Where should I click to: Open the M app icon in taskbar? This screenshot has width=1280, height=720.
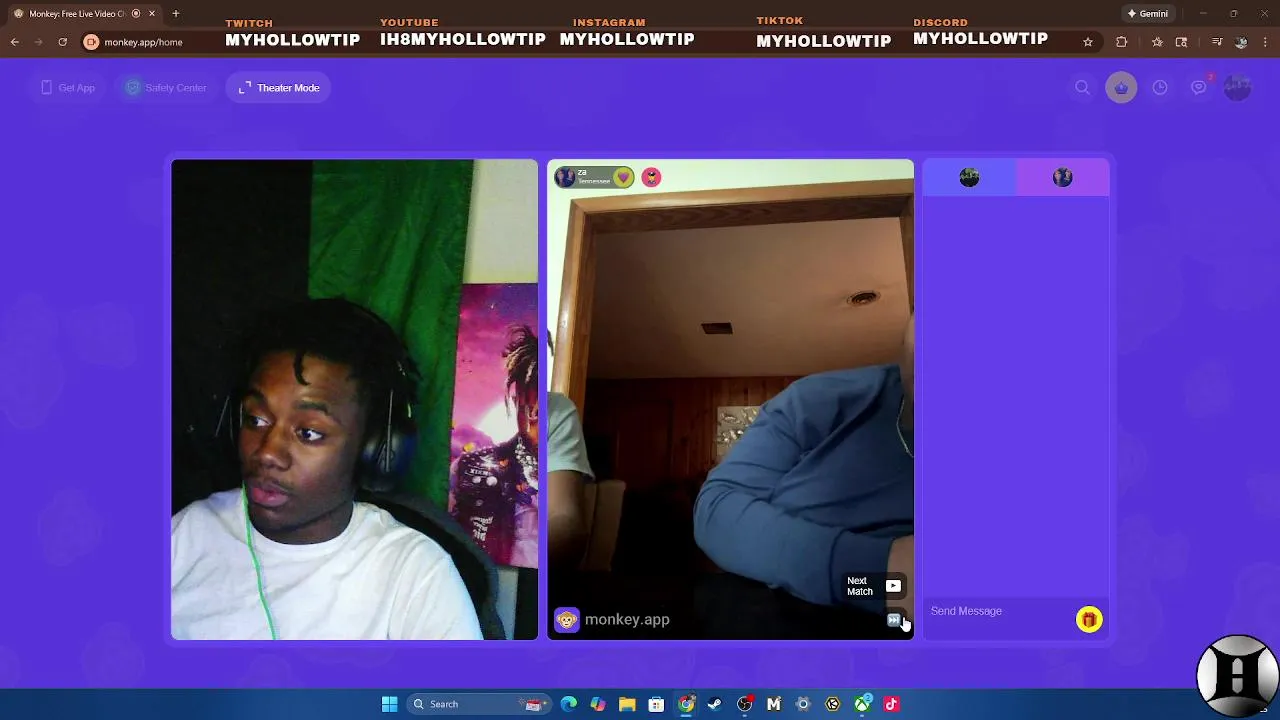tap(774, 704)
